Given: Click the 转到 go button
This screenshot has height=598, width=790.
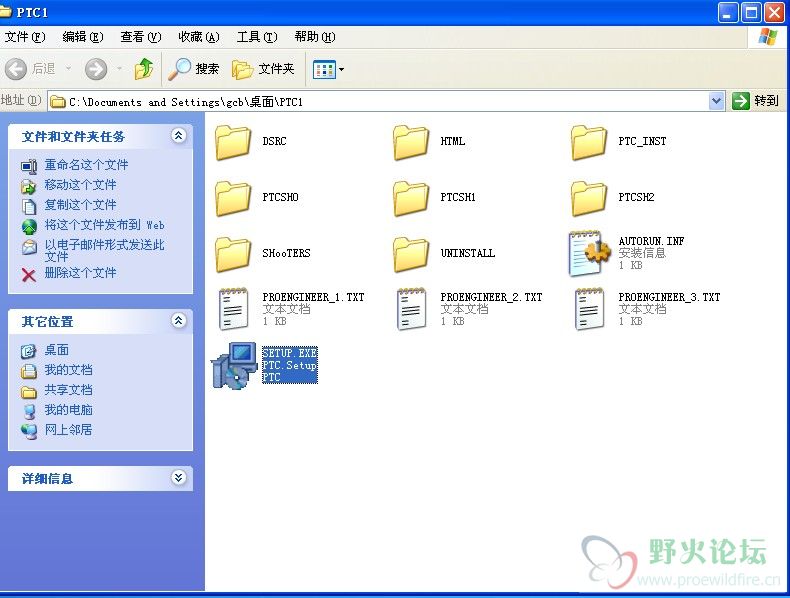Looking at the screenshot, I should coord(756,101).
